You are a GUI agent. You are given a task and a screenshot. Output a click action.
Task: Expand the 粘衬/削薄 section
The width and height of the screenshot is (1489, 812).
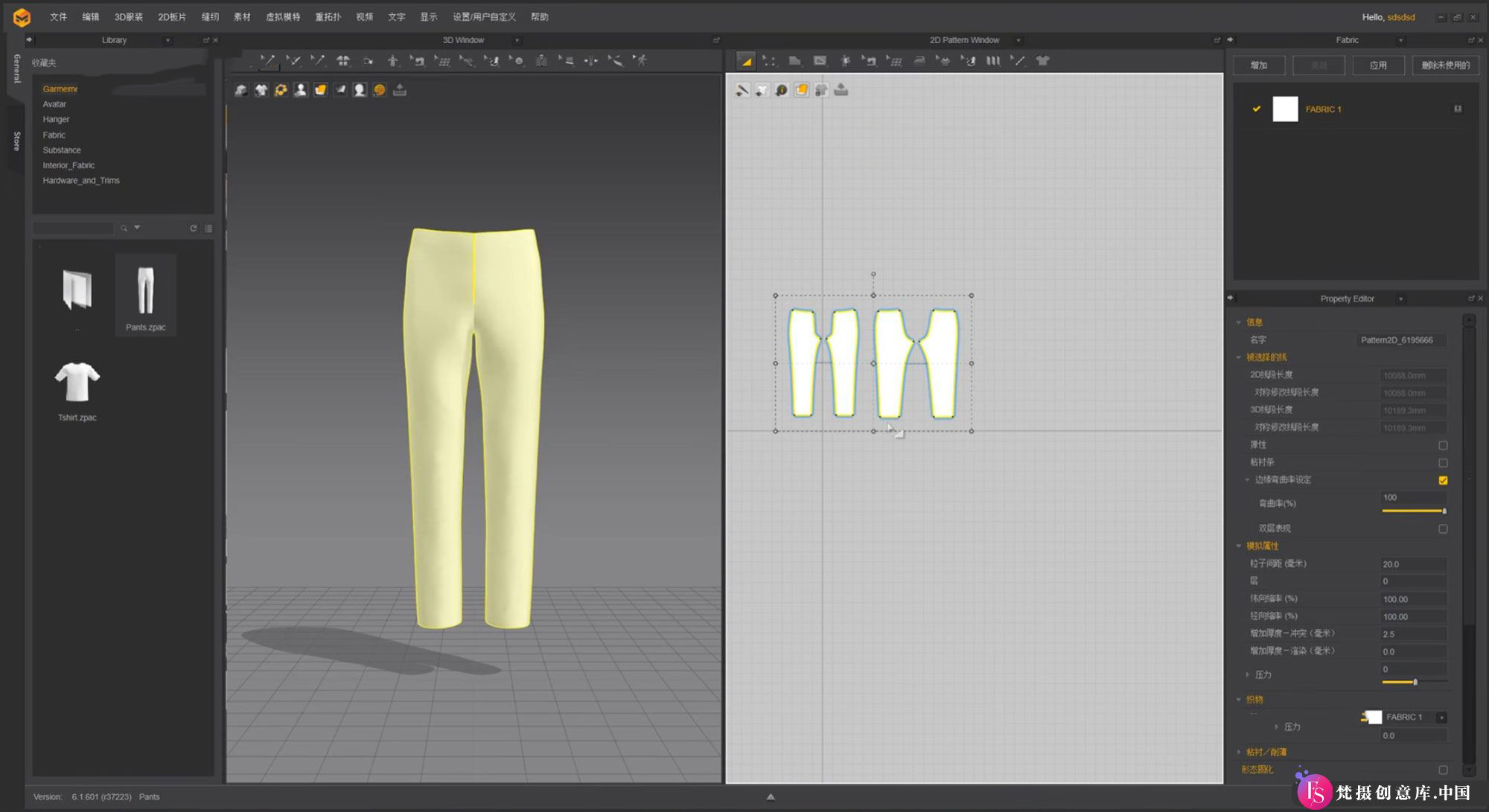pyautogui.click(x=1239, y=752)
